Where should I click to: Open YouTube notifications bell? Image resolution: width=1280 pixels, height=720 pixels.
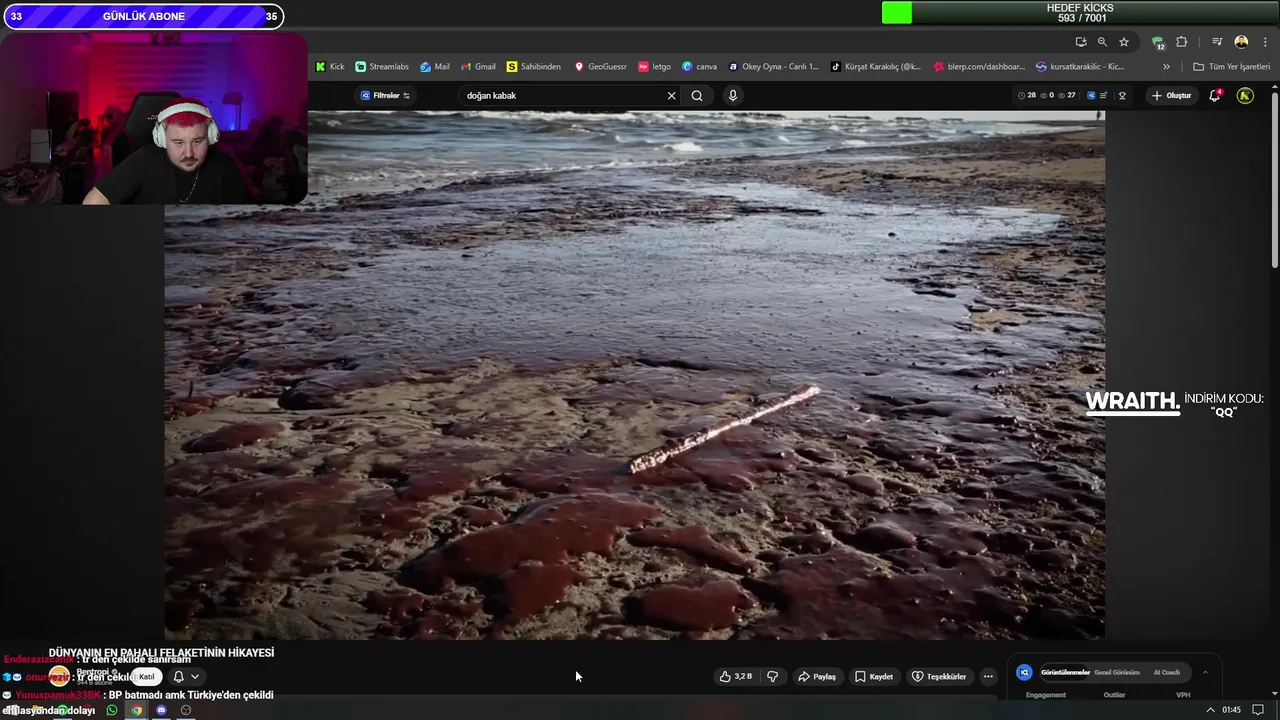tap(1214, 95)
